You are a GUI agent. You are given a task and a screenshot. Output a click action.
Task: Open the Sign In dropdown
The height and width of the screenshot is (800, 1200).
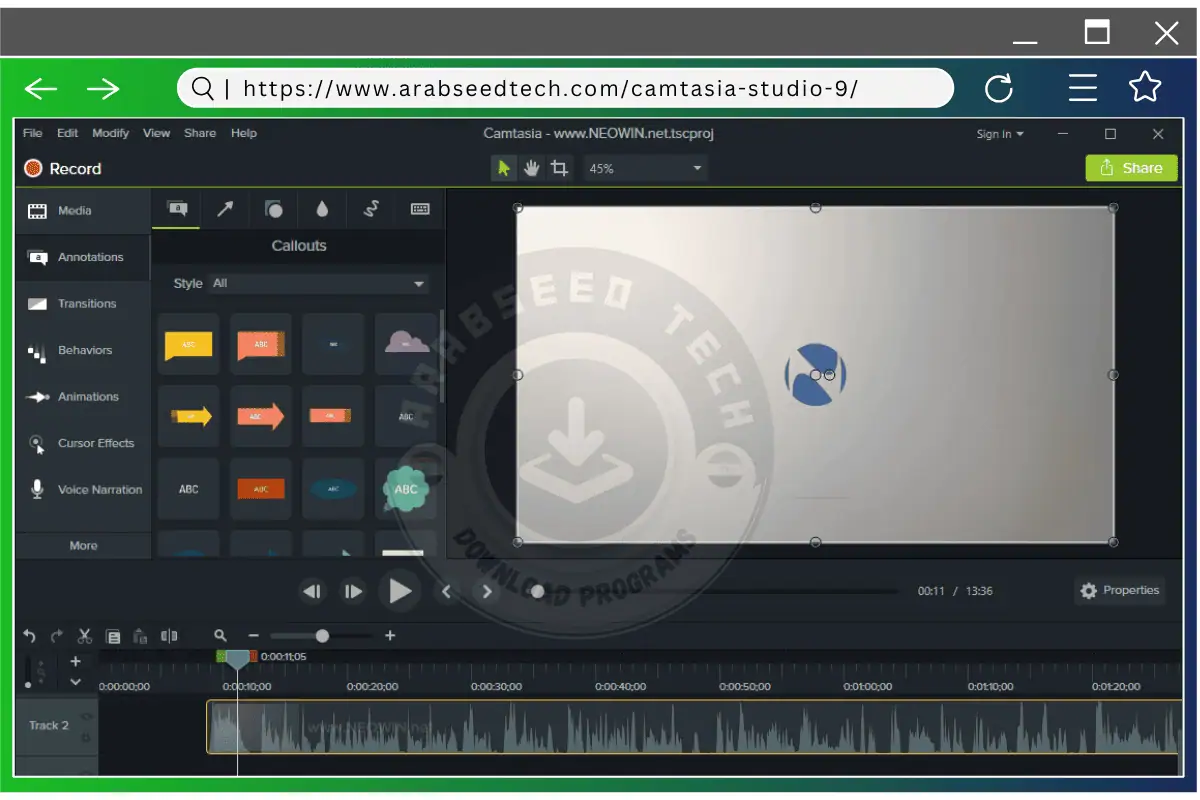click(x=999, y=133)
